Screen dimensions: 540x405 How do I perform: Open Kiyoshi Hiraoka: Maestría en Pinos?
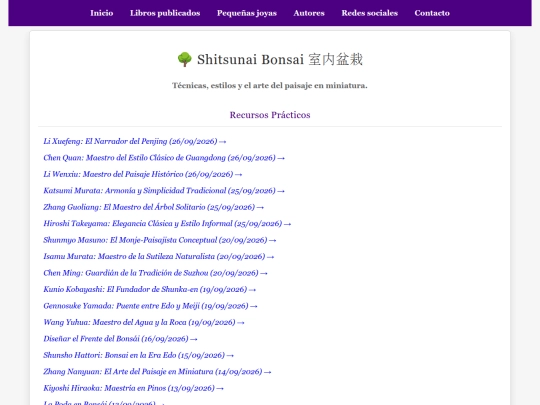[133, 388]
